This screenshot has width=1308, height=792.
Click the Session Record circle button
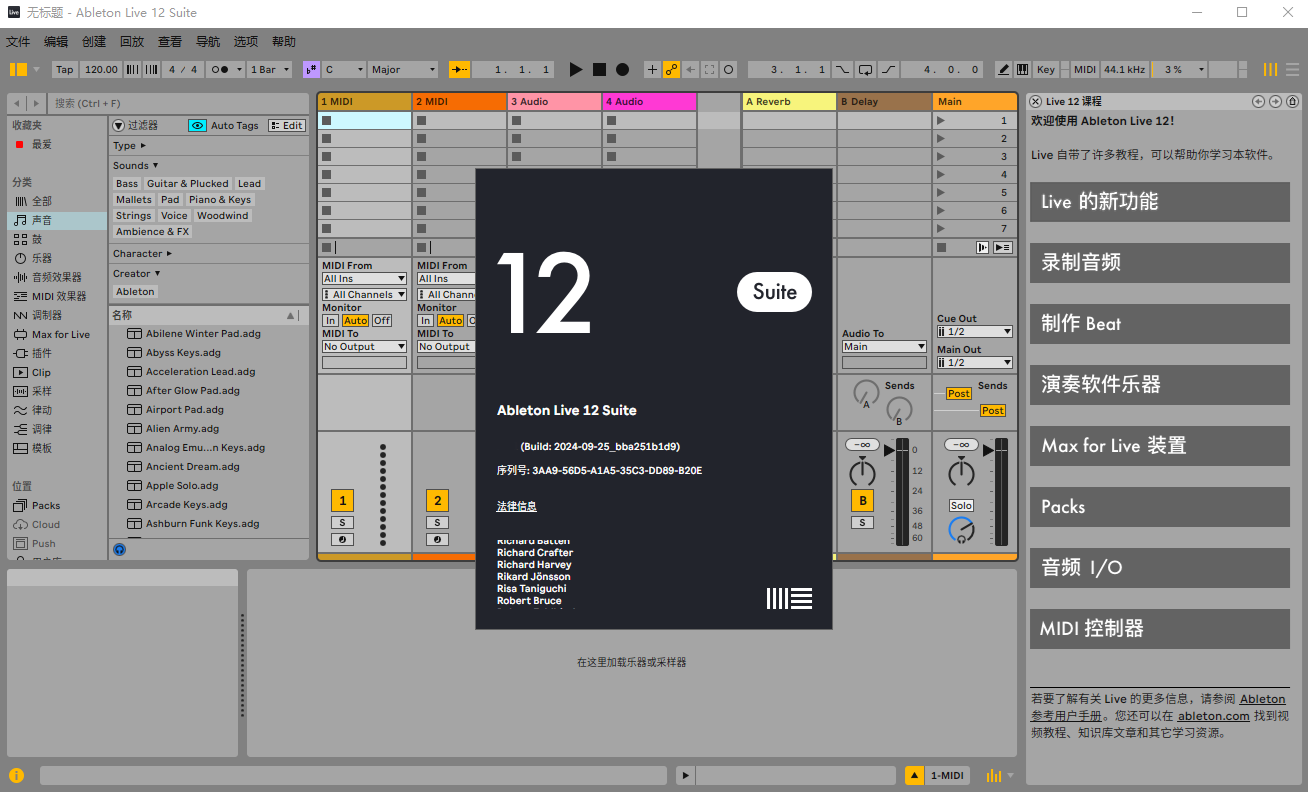pos(729,70)
